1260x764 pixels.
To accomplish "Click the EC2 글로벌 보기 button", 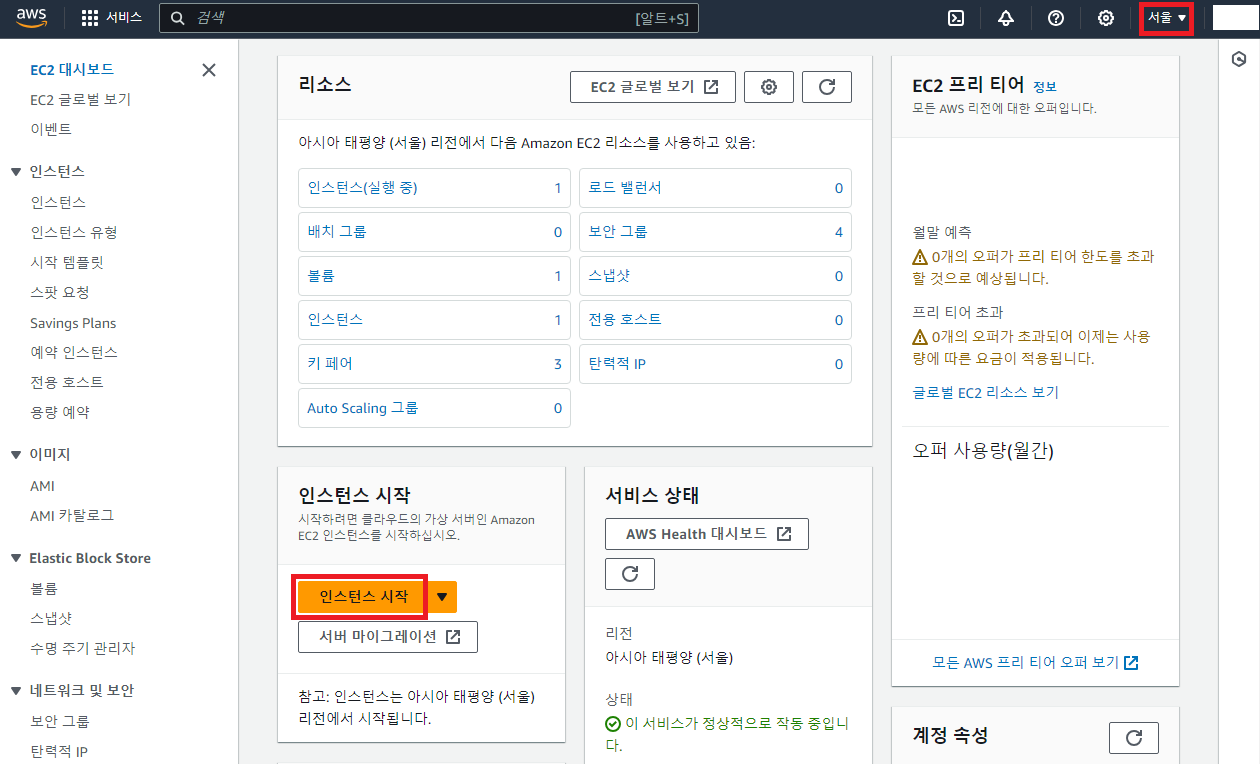I will (x=653, y=87).
